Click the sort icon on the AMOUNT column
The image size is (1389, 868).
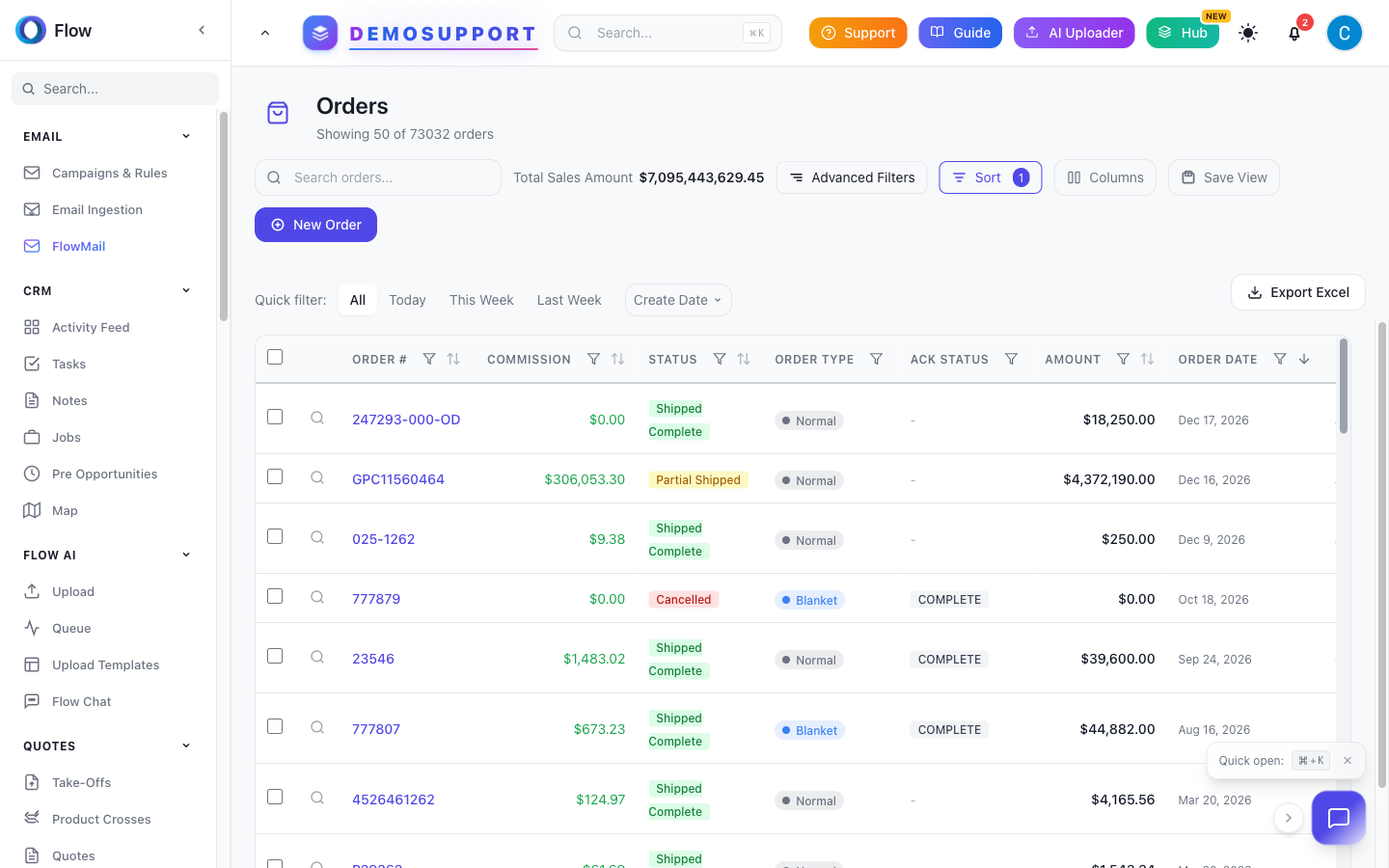(x=1147, y=358)
